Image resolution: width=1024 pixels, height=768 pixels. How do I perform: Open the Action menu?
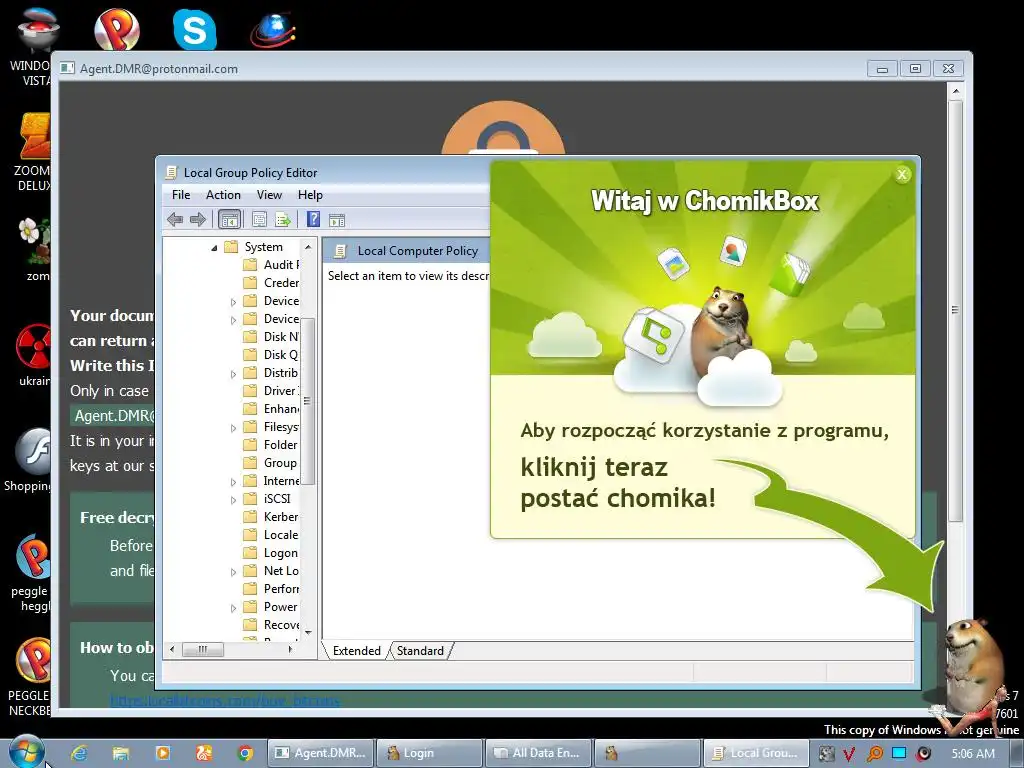click(x=223, y=195)
